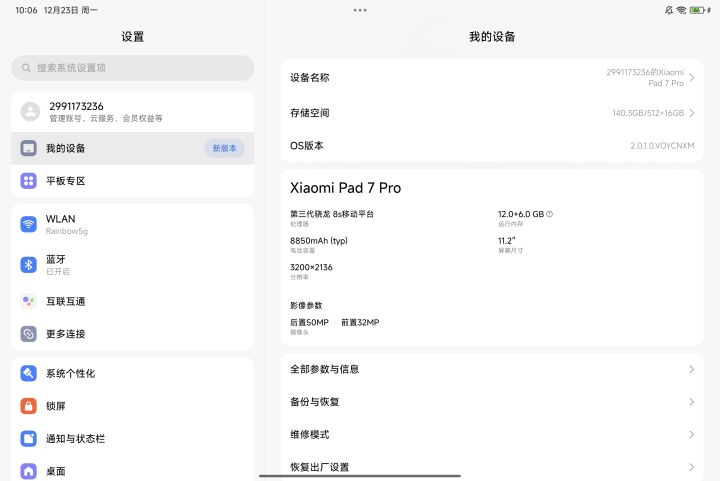This screenshot has width=720, height=481.
Task: Tap the 第三代骁龙 8s移动平台 processor text
Action: click(x=332, y=214)
